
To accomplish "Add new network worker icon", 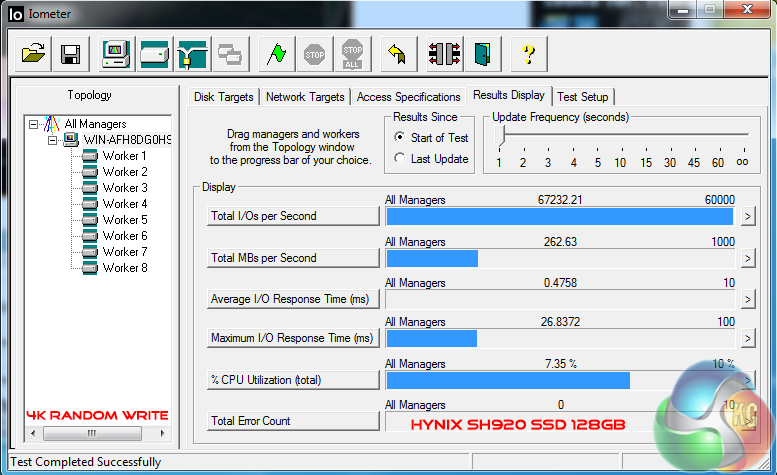I will [192, 53].
